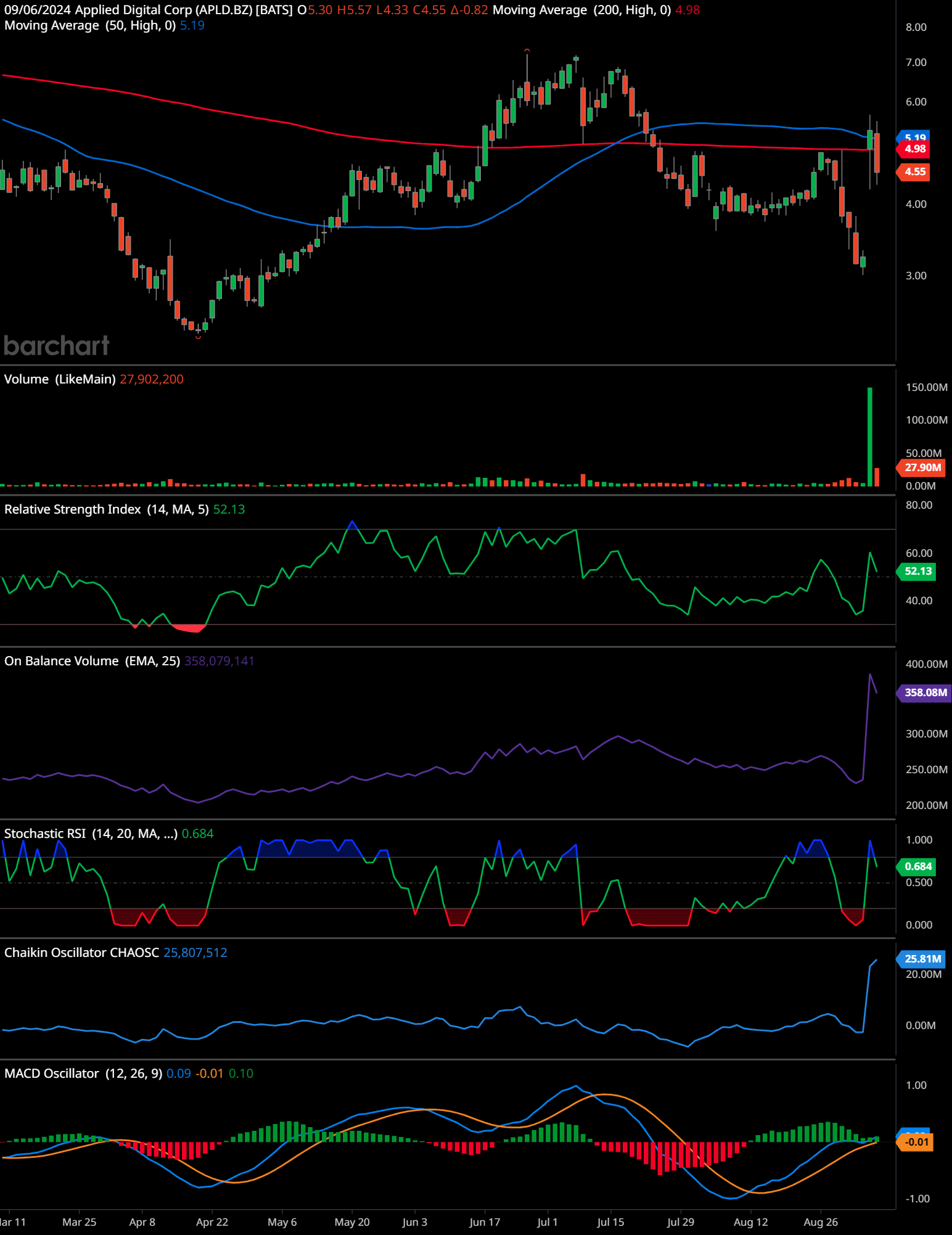Click the Jul 15 date label on time axis
The width and height of the screenshot is (952, 1235).
click(610, 1222)
